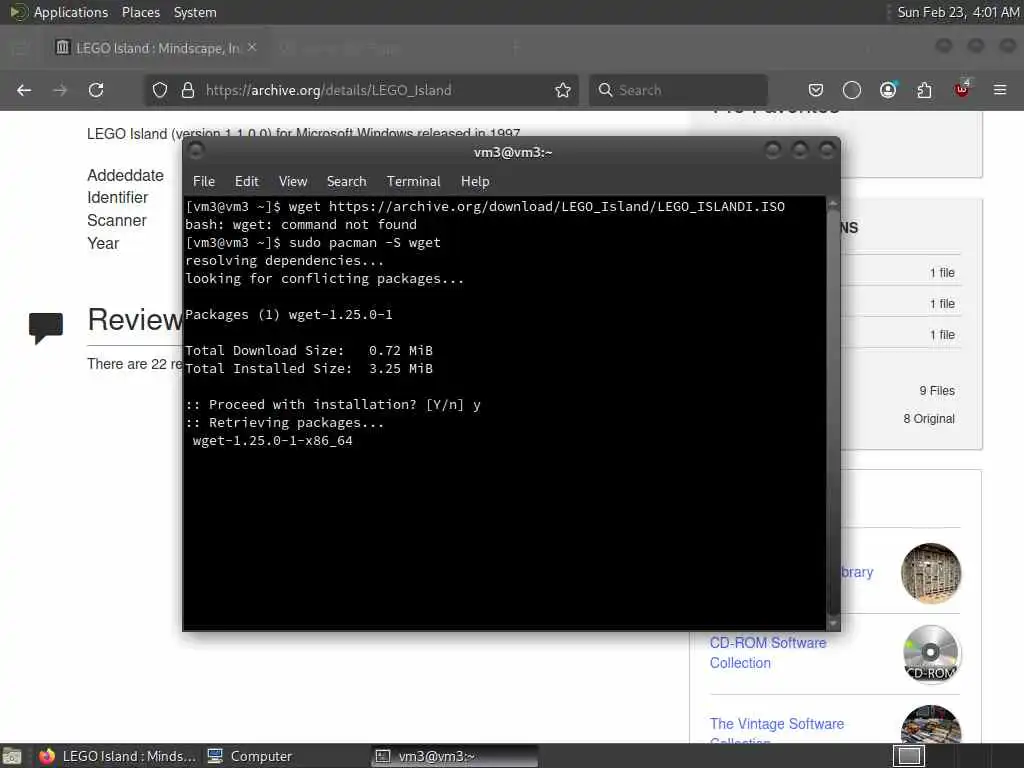The image size is (1024, 768).
Task: Open the System menu in top panel
Action: (195, 12)
